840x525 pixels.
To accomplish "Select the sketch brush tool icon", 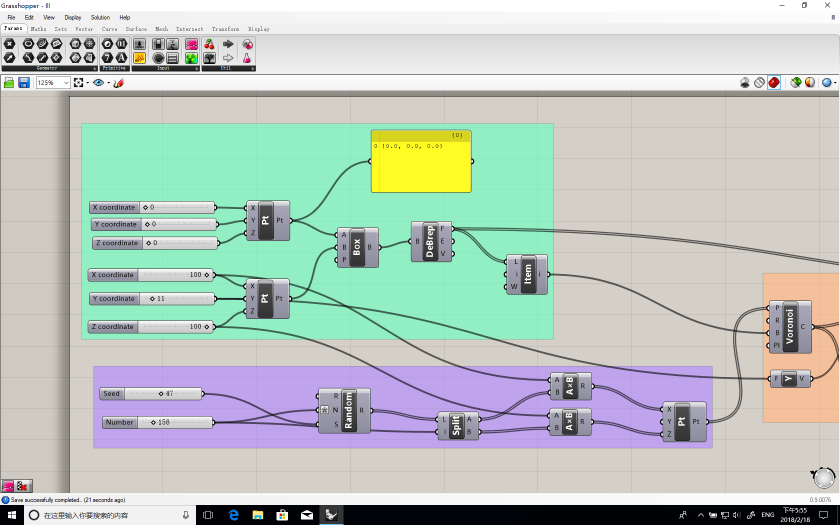I will (118, 82).
